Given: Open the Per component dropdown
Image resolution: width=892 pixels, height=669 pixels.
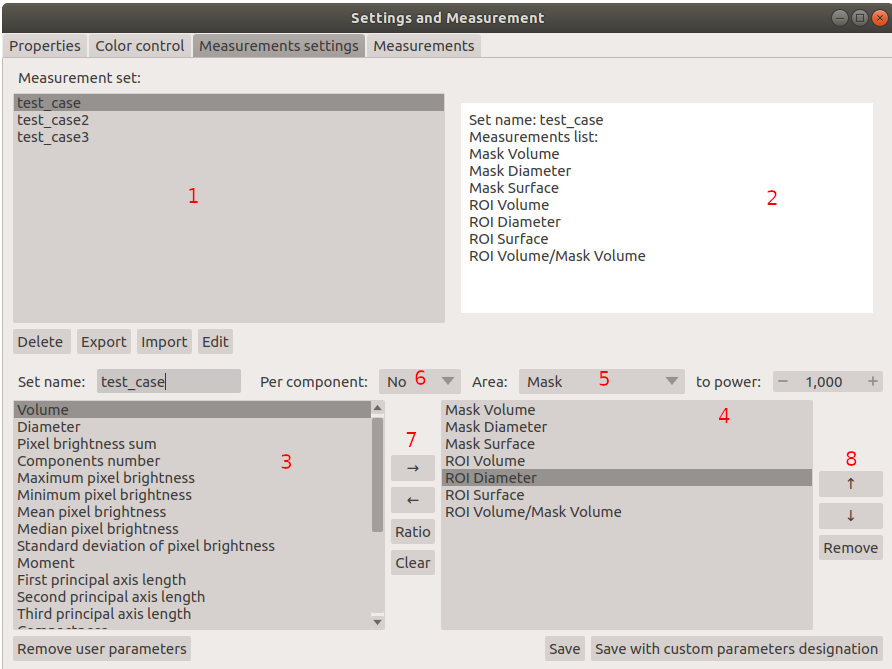Looking at the screenshot, I should pyautogui.click(x=420, y=381).
